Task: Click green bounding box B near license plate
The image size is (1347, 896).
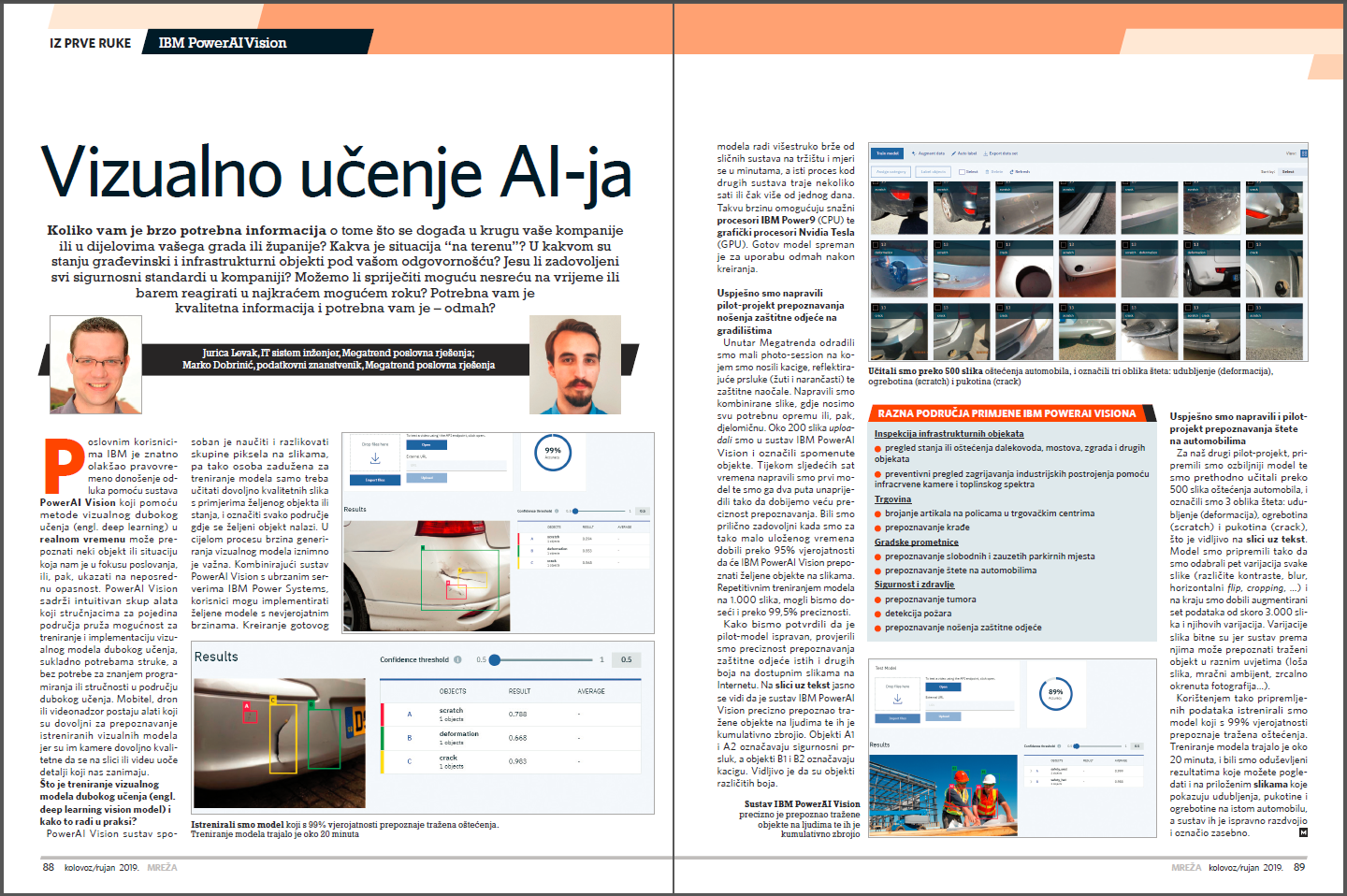Action: (325, 738)
